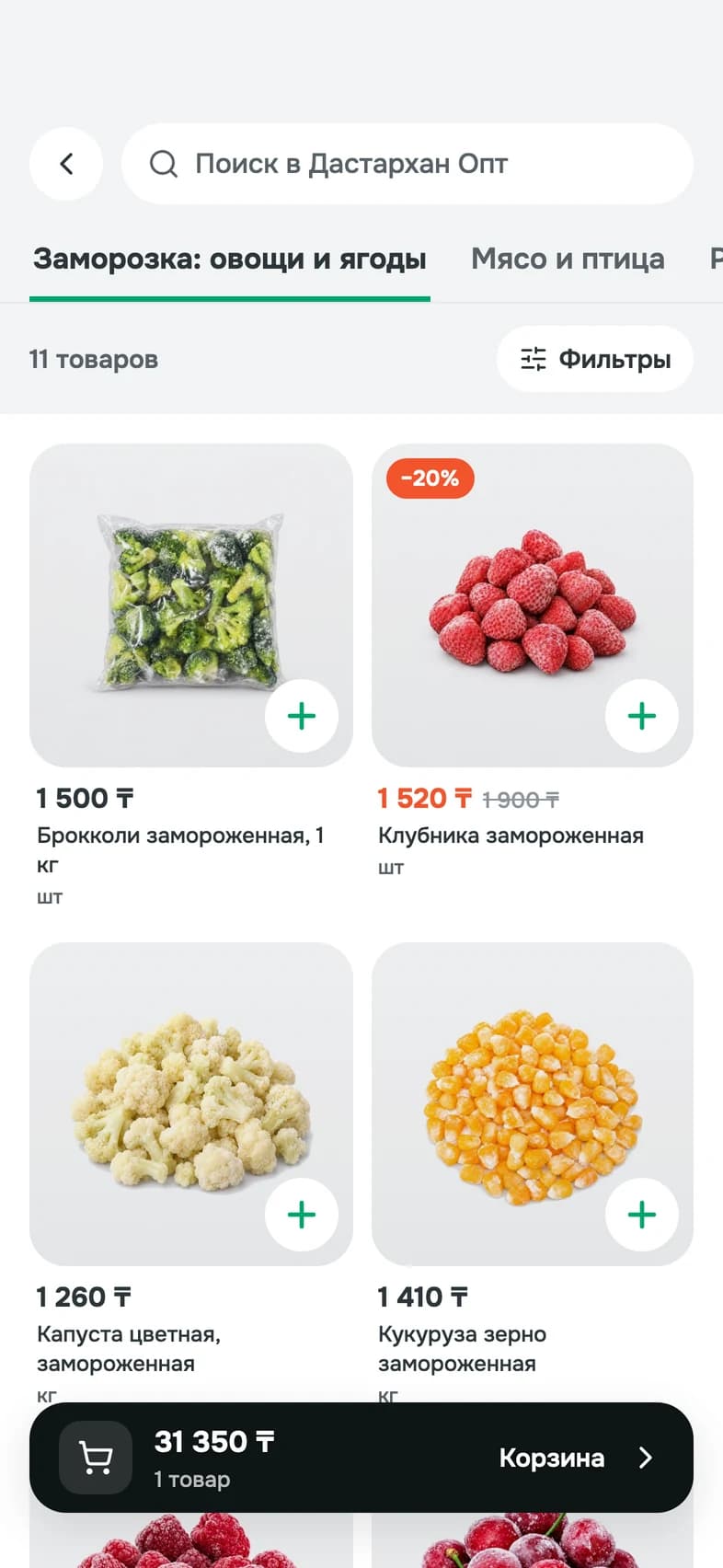The height and width of the screenshot is (1568, 723).
Task: Select 'Заморозка: овощи и ягоды' tab
Action: (x=230, y=259)
